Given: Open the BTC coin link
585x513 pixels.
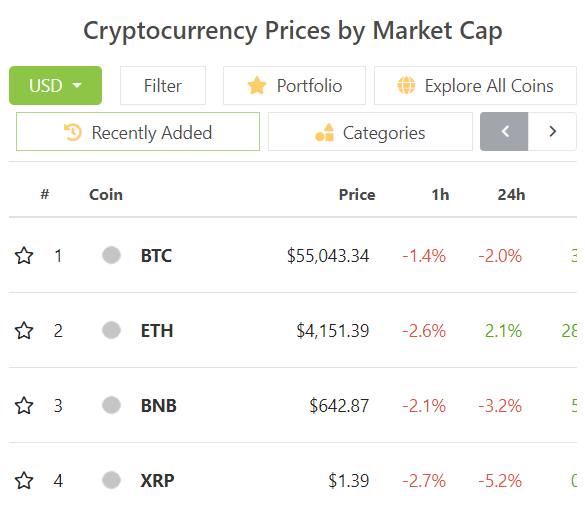Looking at the screenshot, I should click(x=156, y=256).
